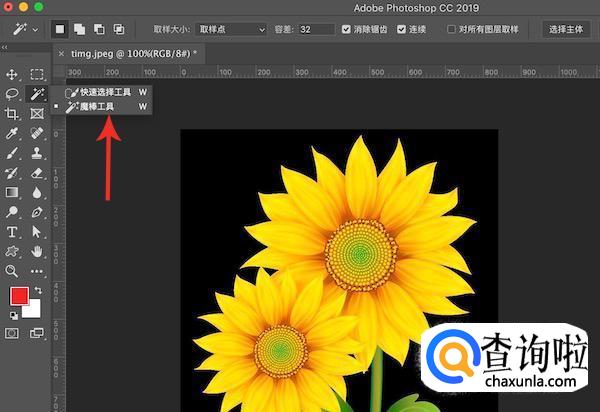Screen dimensions: 600x412
Task: Click the New Selection mode button
Action: tap(60, 29)
